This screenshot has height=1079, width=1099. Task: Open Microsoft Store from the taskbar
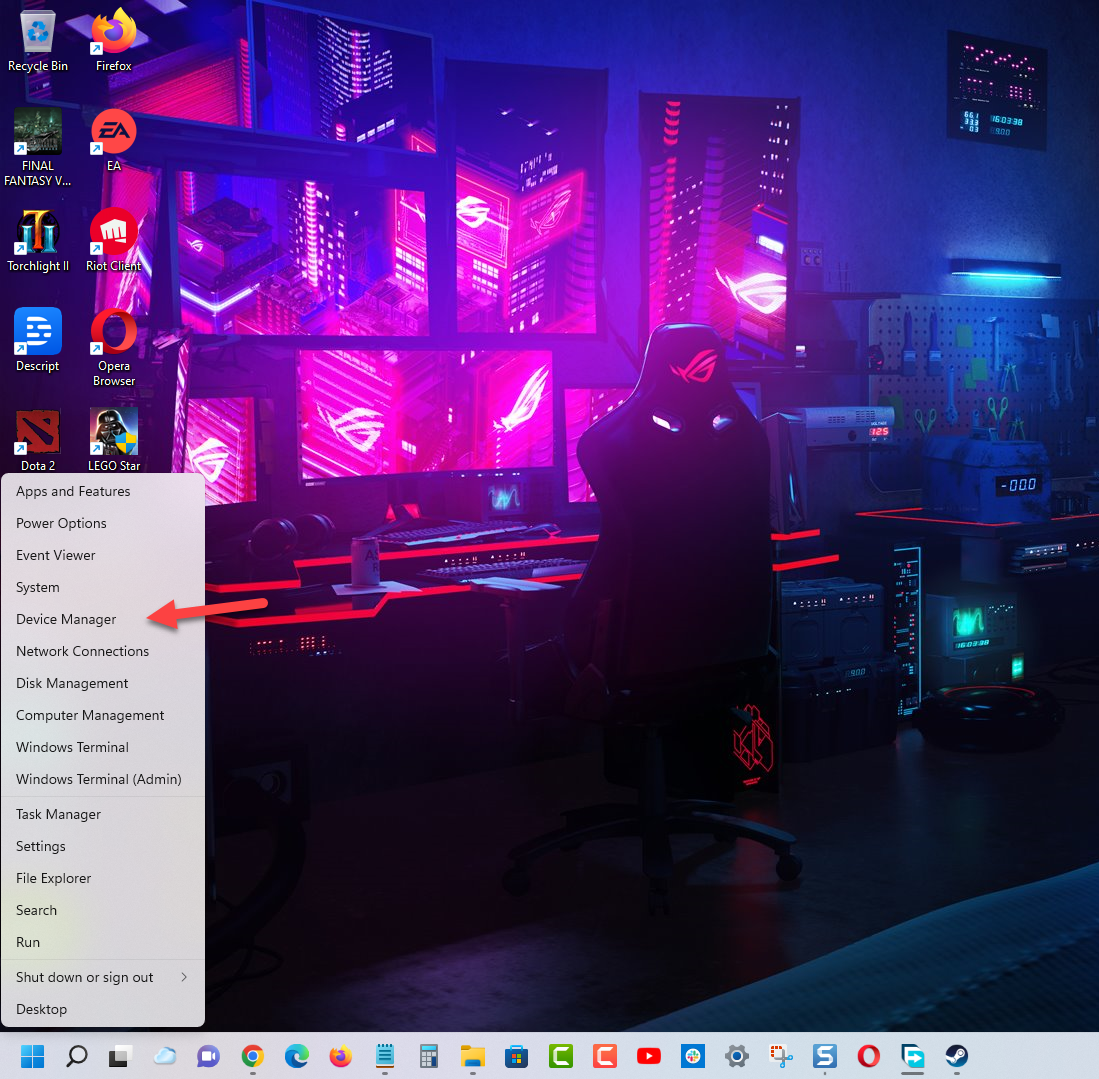click(x=517, y=1056)
